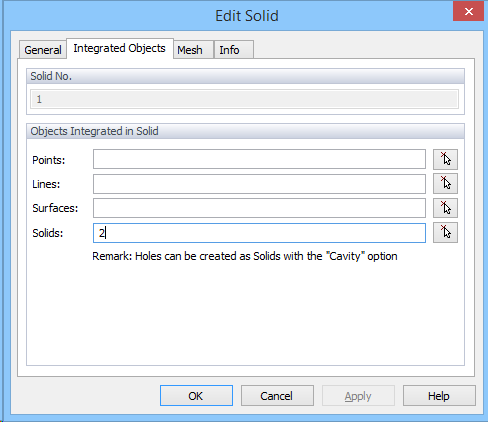Screen dimensions: 488x422
Task: Focus the Surfaces input field
Action: (x=259, y=208)
